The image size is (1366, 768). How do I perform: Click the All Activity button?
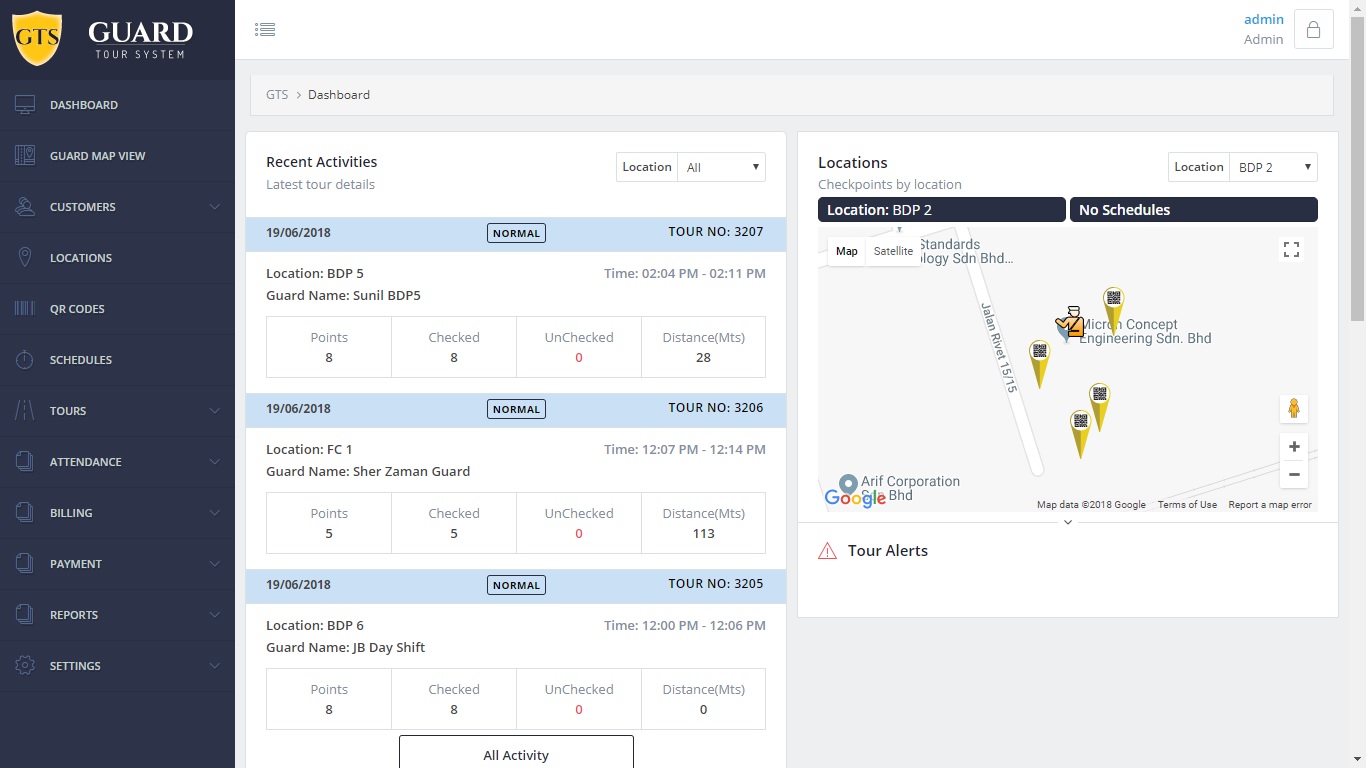point(516,753)
